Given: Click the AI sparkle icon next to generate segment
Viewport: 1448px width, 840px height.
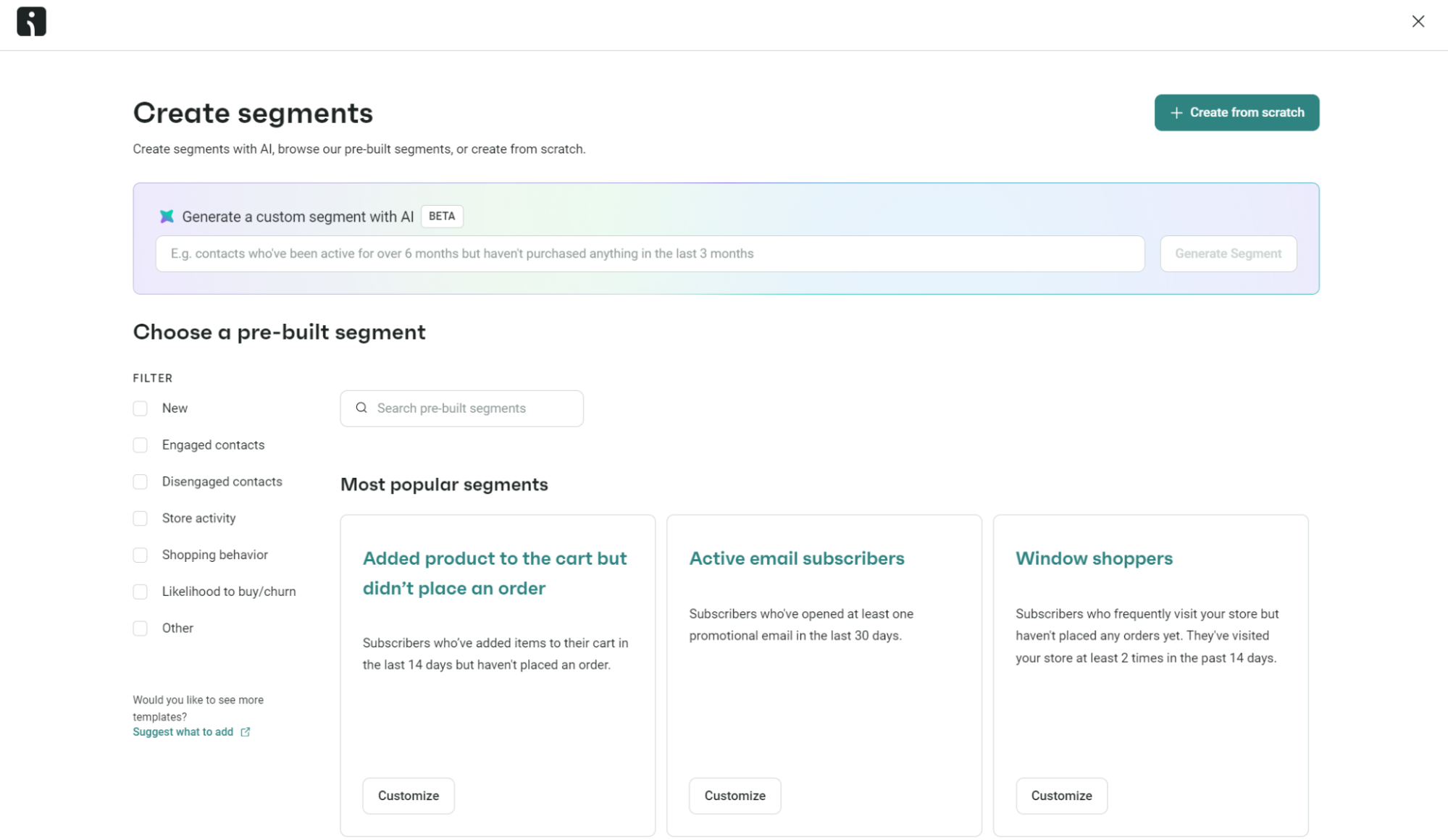Looking at the screenshot, I should pyautogui.click(x=167, y=216).
